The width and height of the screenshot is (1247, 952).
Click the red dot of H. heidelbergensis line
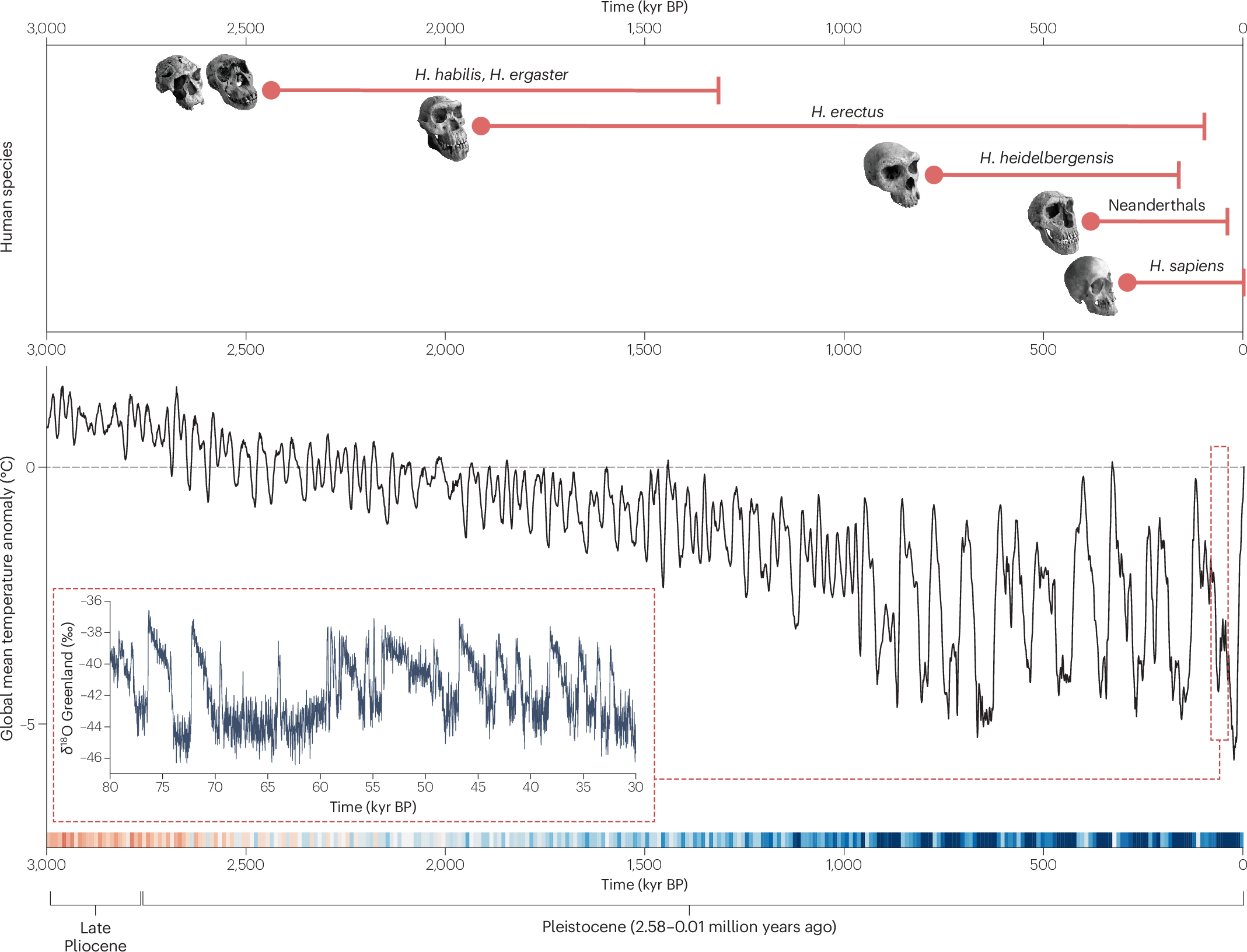(934, 174)
